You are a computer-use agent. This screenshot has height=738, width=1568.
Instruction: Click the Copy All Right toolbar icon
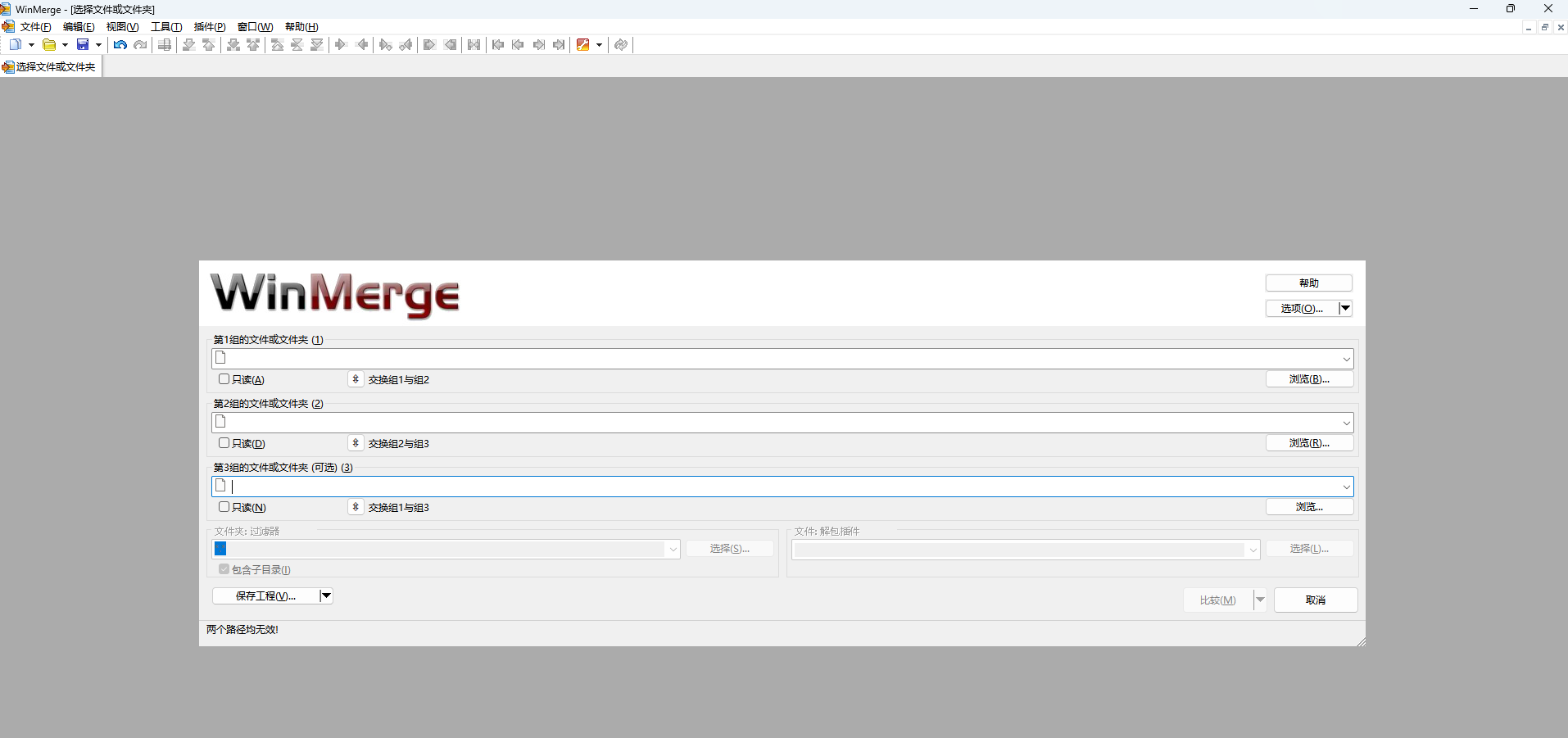tap(429, 45)
